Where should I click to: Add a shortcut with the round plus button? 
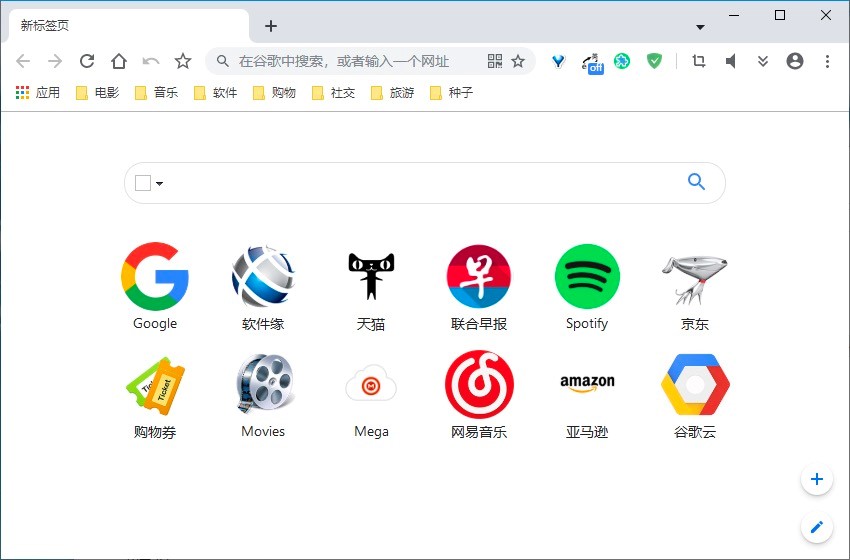tap(817, 479)
